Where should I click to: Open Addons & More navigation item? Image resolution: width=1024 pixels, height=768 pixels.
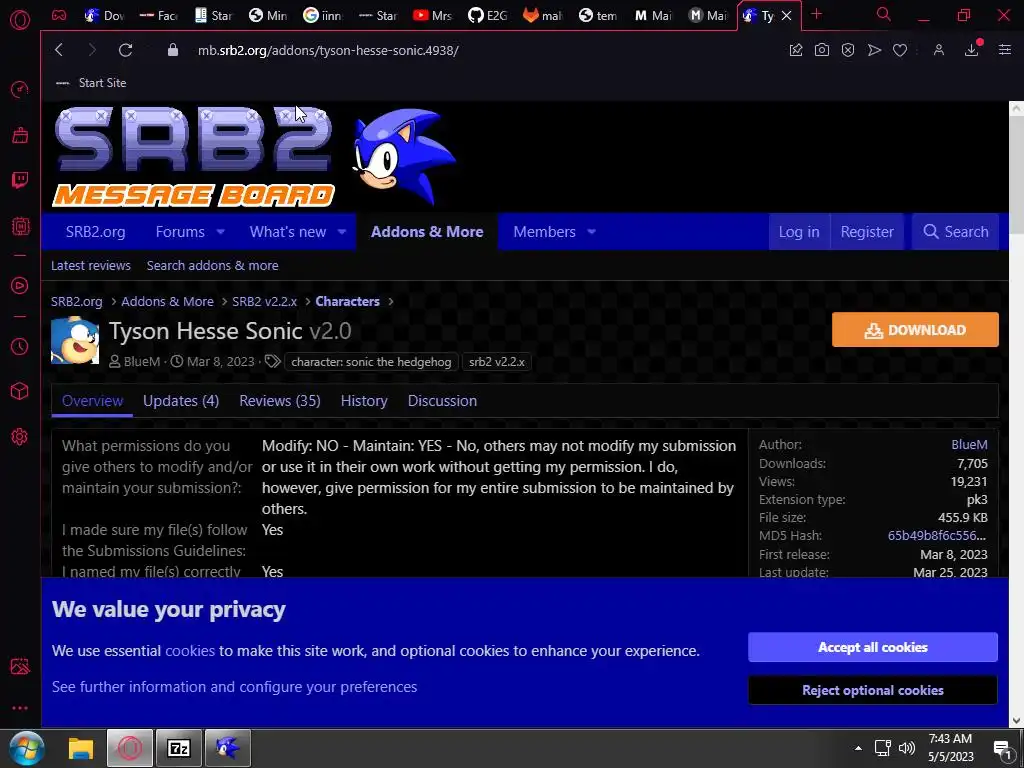pos(427,232)
